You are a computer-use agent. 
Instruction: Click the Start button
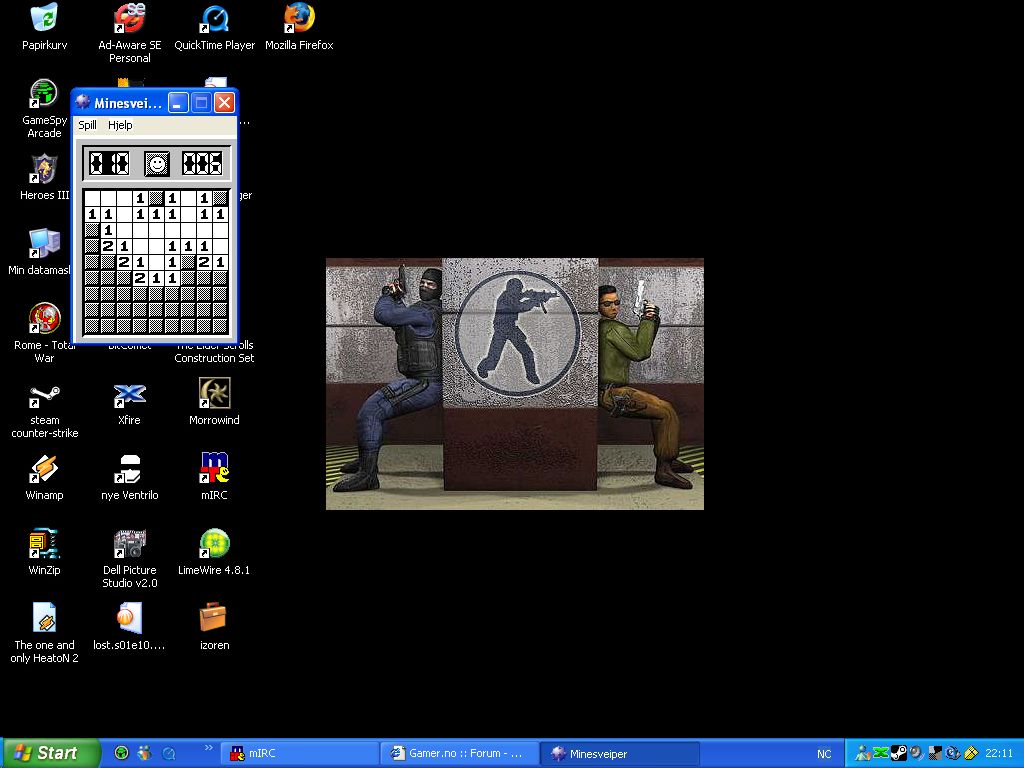(x=50, y=753)
